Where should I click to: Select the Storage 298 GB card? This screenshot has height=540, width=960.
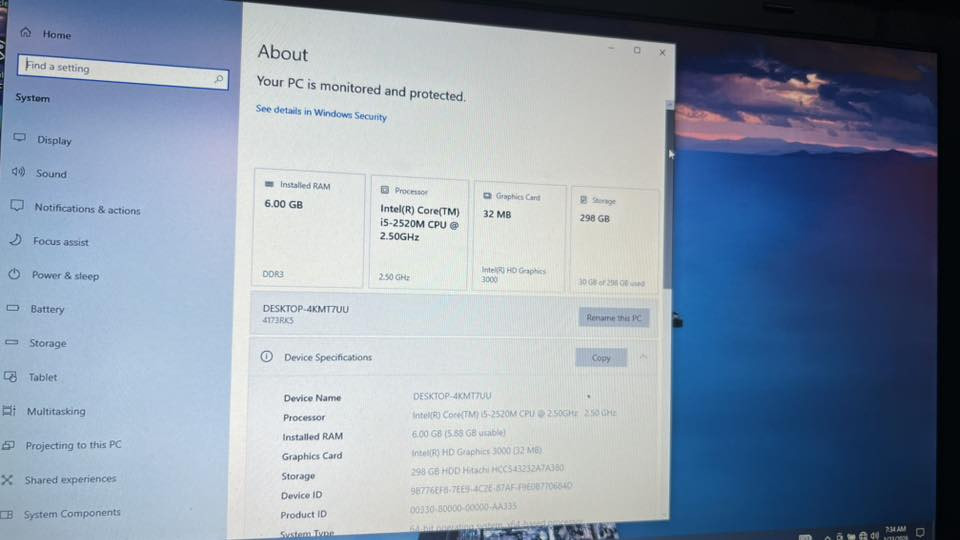(x=615, y=240)
